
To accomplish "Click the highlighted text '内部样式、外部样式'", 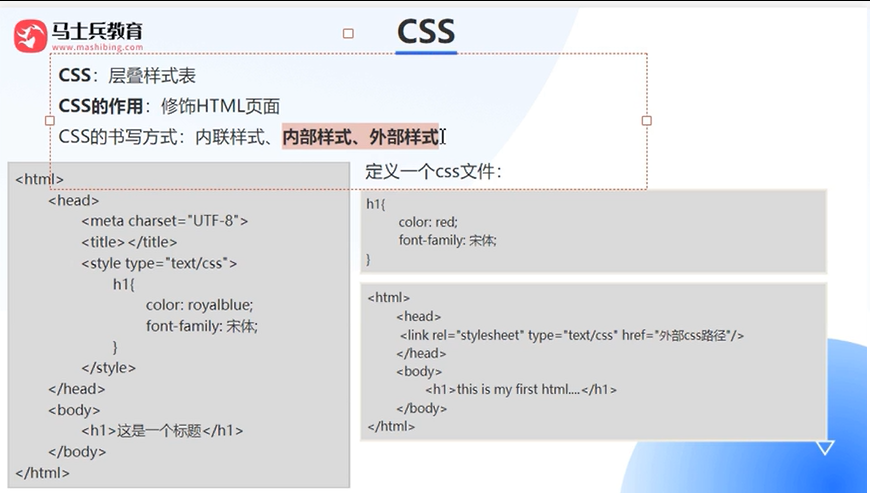I will [x=361, y=136].
